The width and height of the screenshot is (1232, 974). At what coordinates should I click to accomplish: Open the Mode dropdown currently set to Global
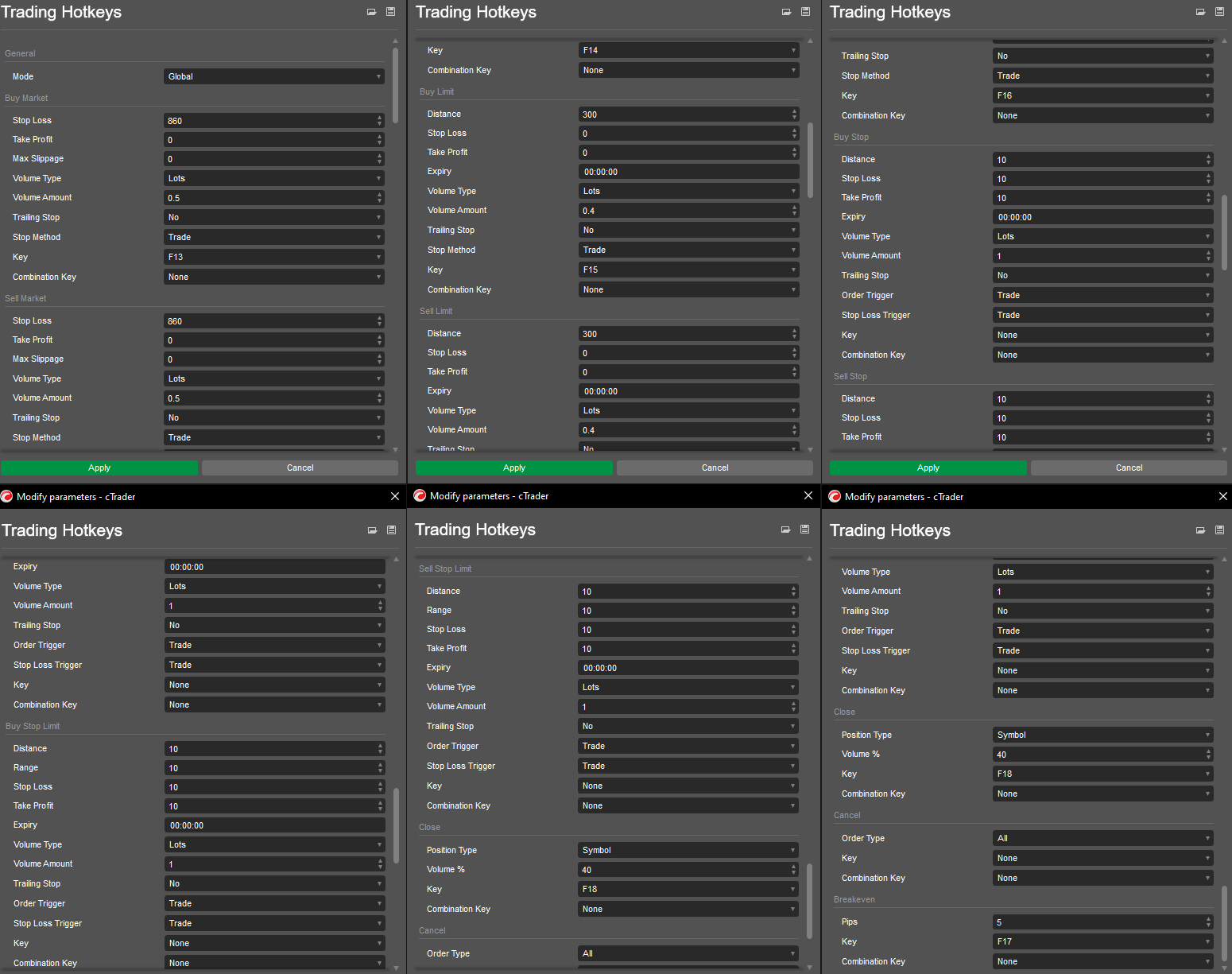[x=273, y=76]
